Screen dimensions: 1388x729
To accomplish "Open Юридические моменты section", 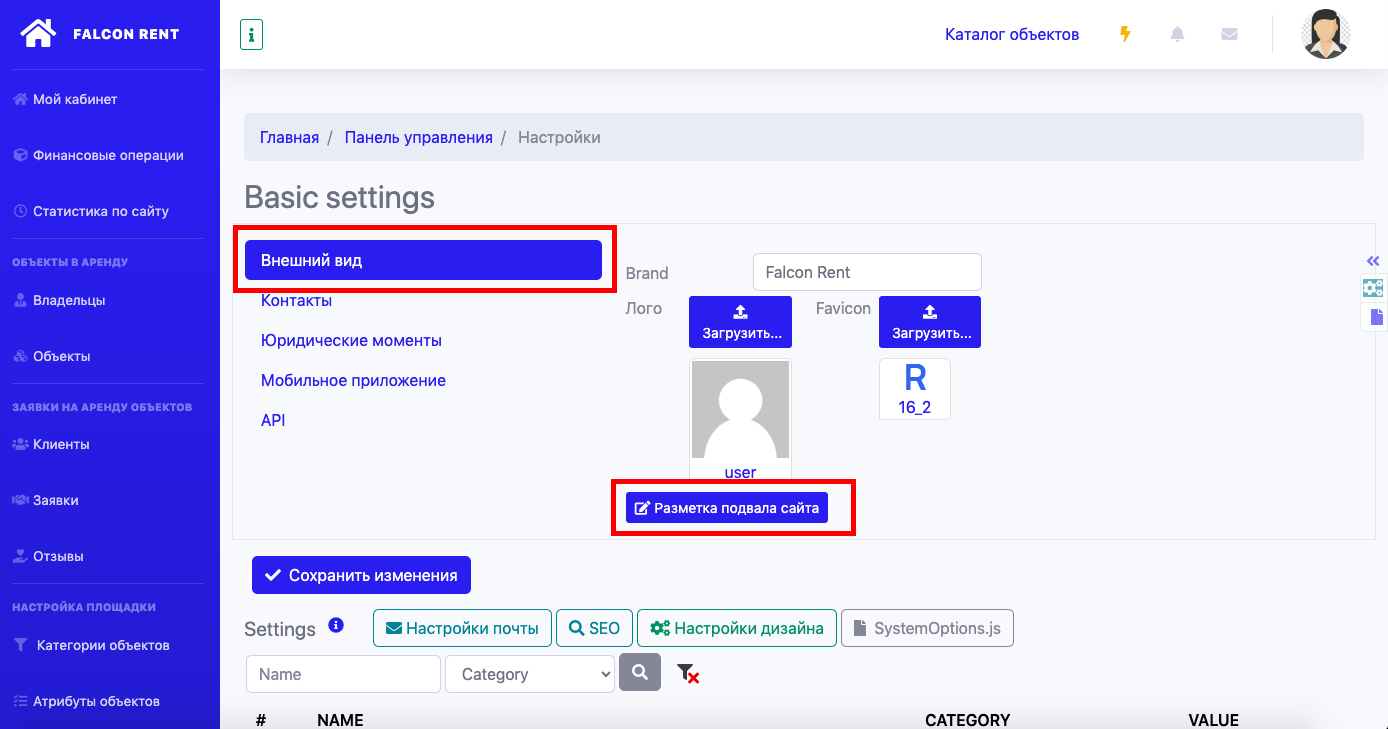I will click(351, 340).
